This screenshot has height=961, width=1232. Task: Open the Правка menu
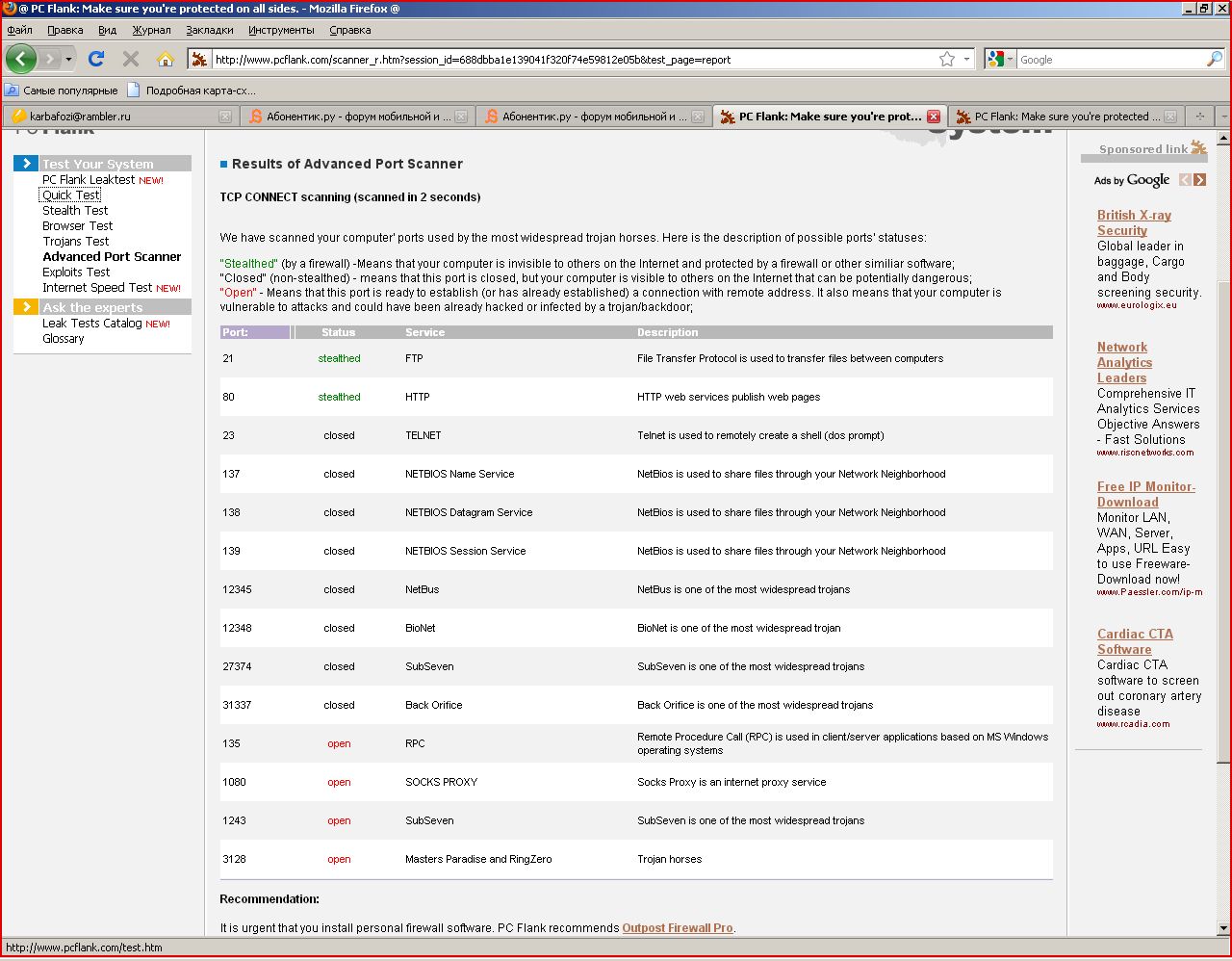point(64,30)
